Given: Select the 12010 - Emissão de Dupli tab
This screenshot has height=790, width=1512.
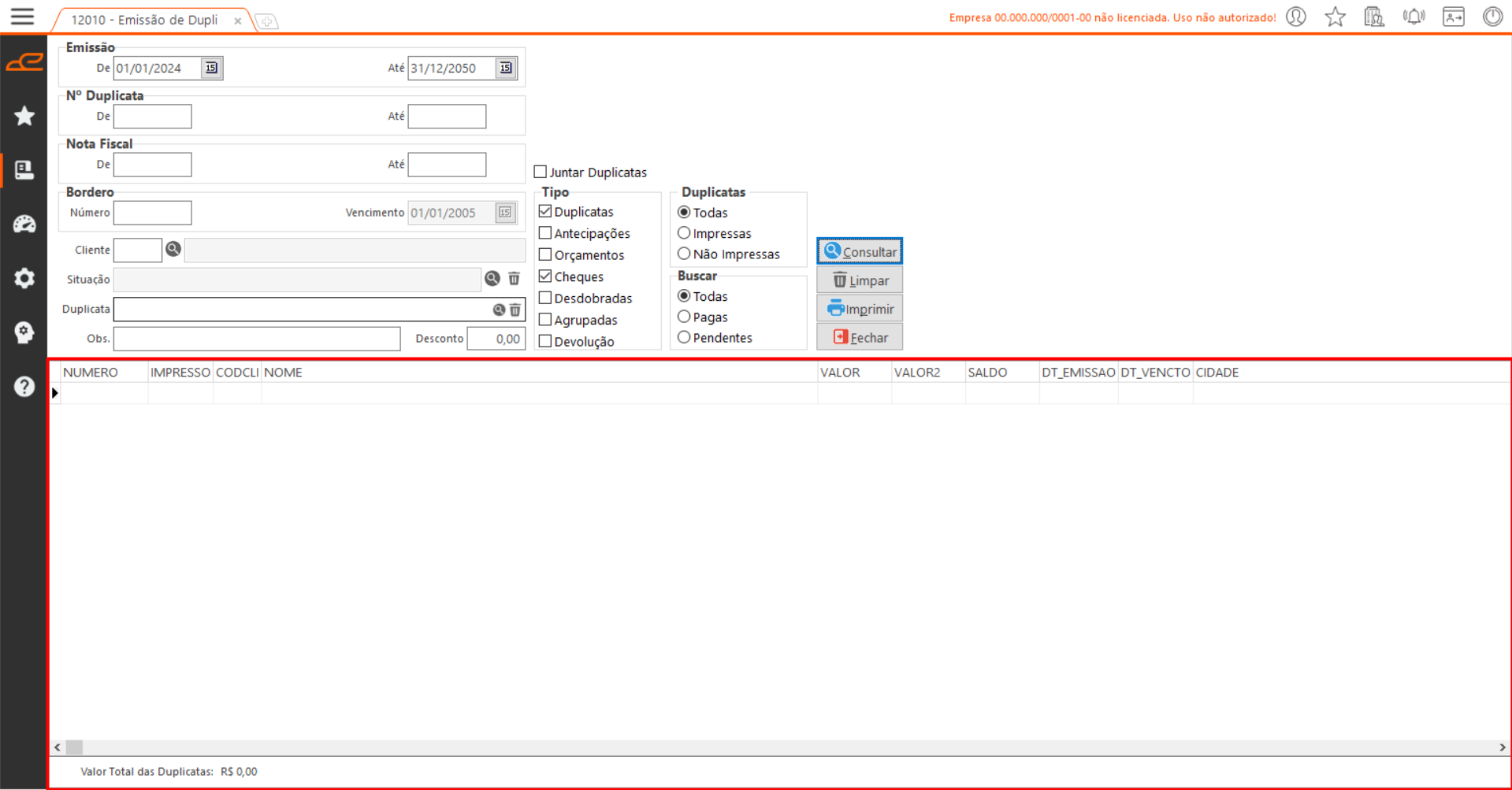Looking at the screenshot, I should [145, 20].
